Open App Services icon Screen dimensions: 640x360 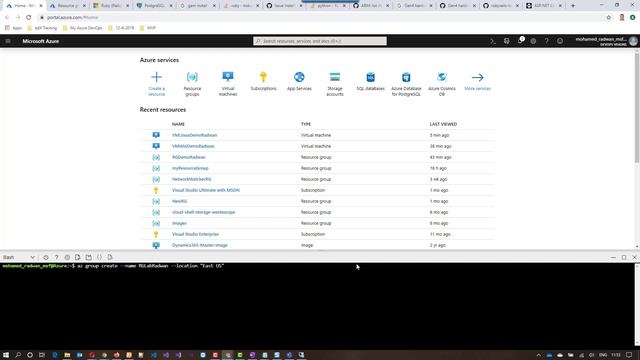tap(299, 77)
